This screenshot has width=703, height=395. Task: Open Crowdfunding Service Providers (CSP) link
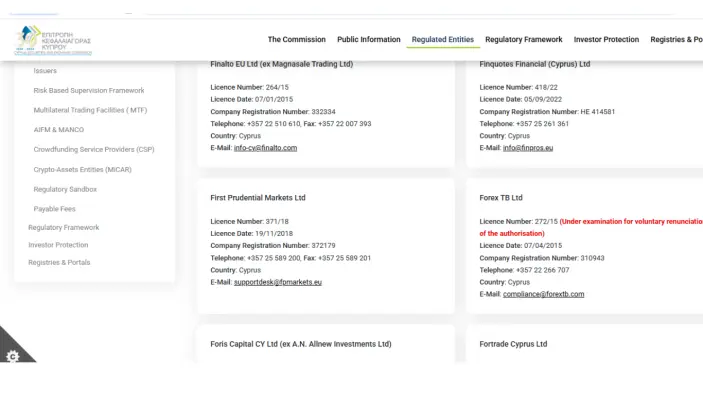pyautogui.click(x=94, y=150)
